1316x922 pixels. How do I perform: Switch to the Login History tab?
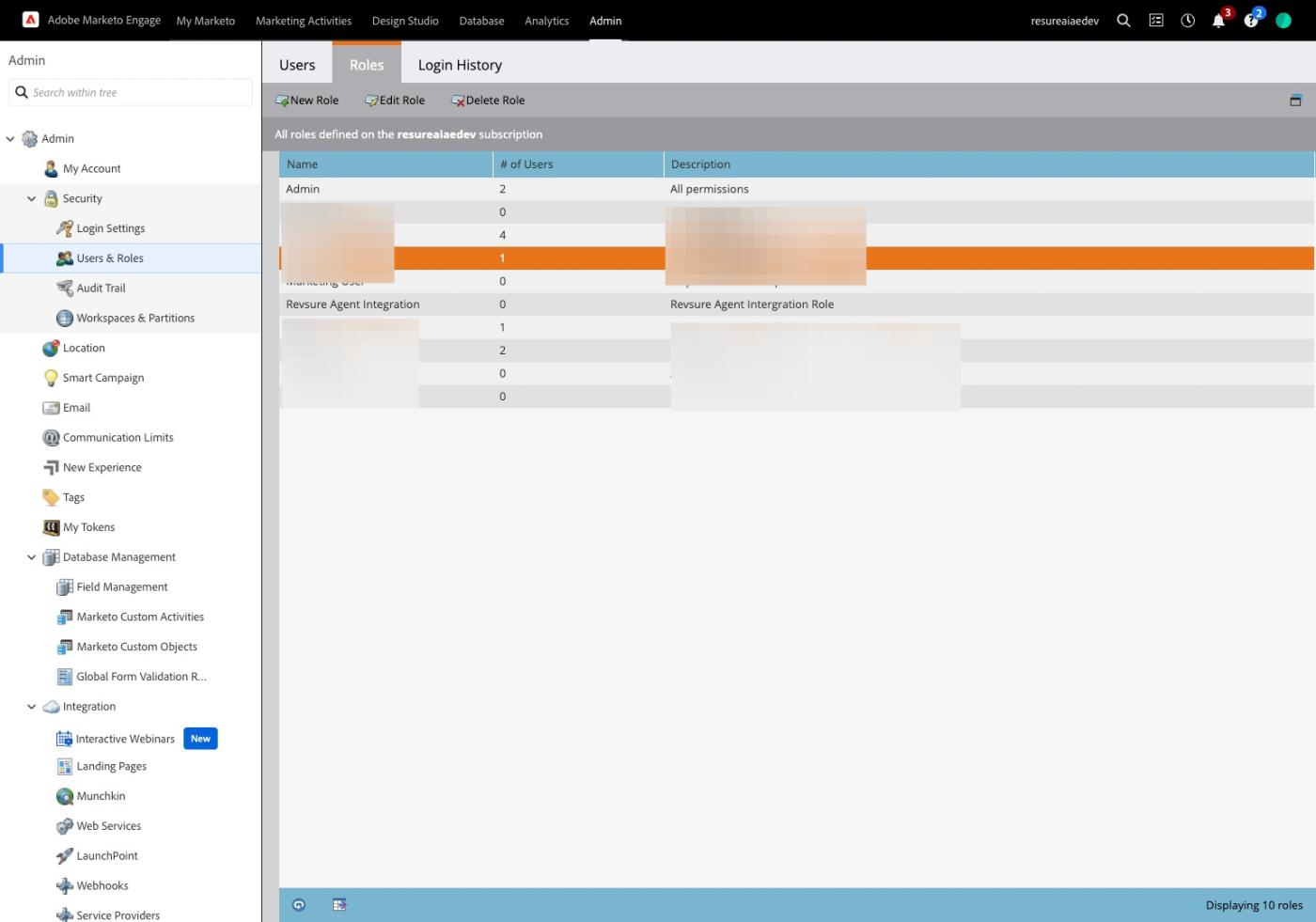tap(460, 65)
